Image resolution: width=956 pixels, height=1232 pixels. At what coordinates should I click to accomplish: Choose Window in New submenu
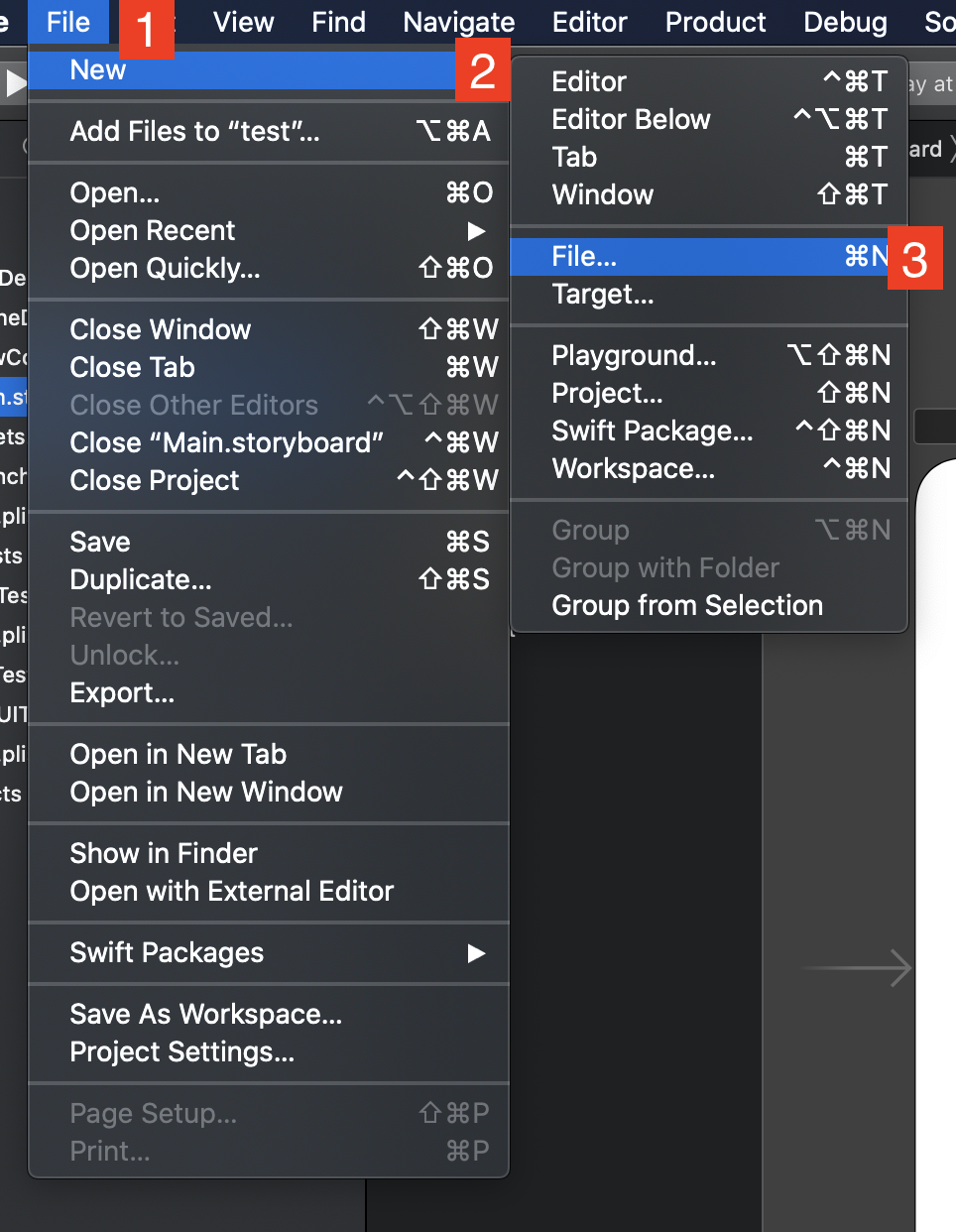[709, 194]
